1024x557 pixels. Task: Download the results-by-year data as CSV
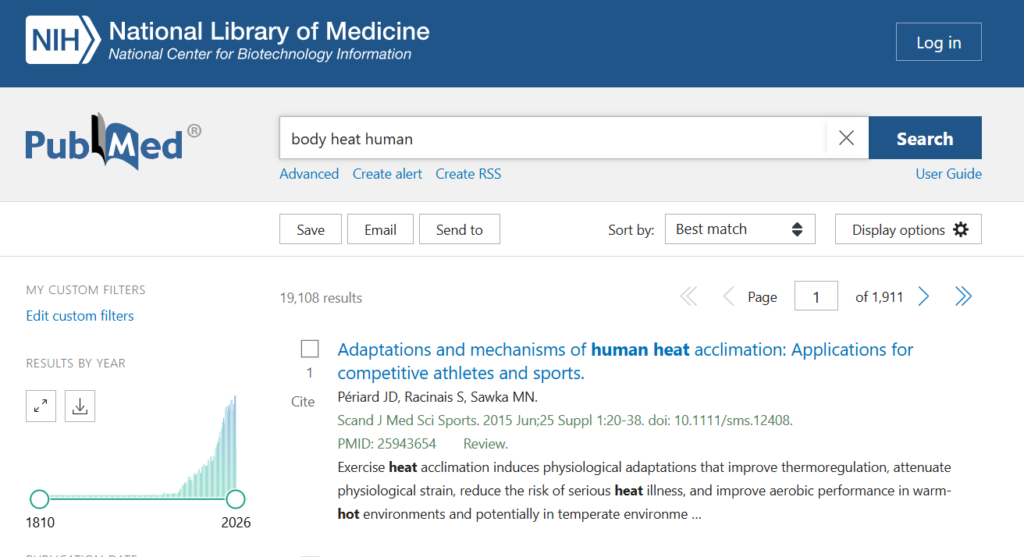(80, 406)
